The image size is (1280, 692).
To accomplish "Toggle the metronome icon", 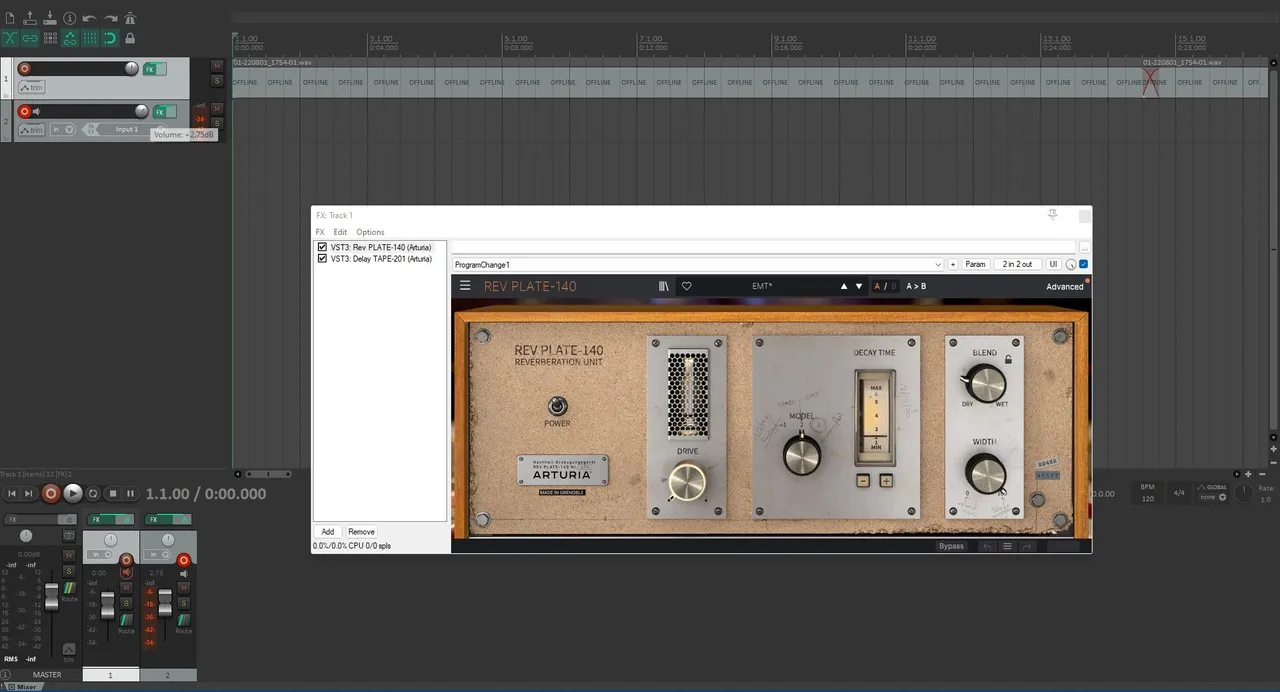I will click(130, 18).
